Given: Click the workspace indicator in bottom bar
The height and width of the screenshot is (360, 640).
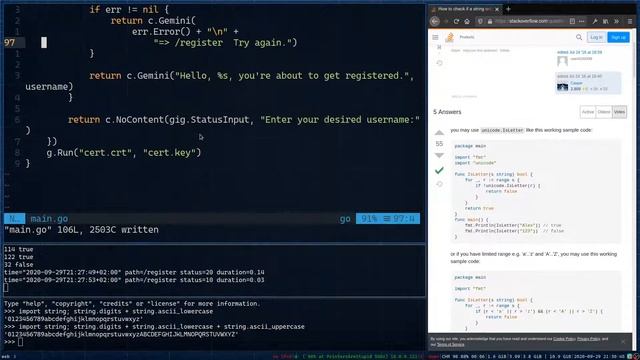Looking at the screenshot, I should pyautogui.click(x=9, y=356).
